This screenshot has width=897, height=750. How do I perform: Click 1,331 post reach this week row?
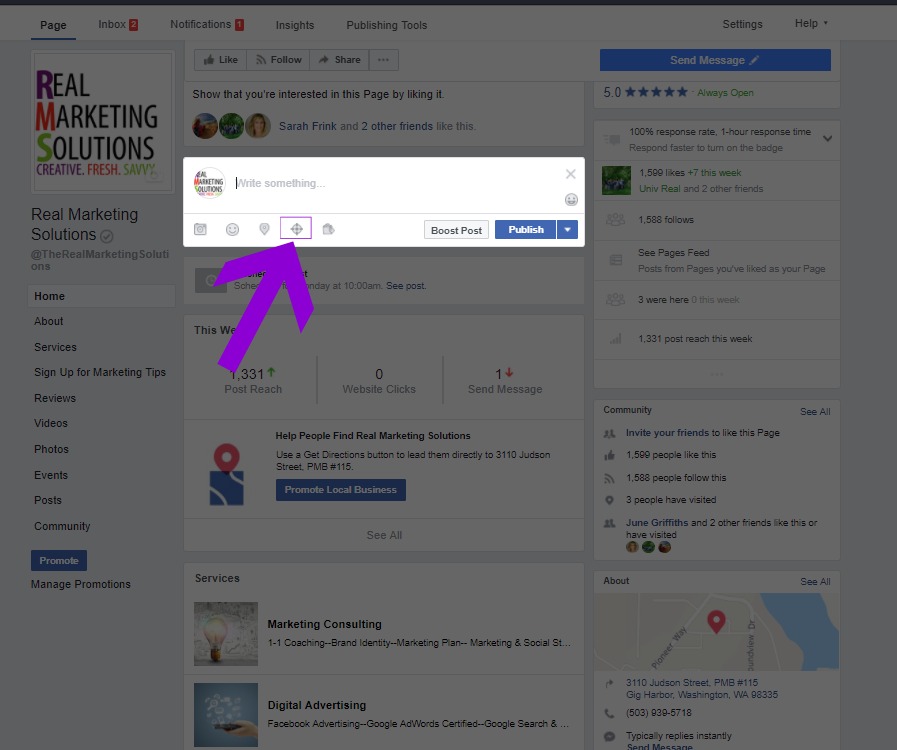coord(717,339)
